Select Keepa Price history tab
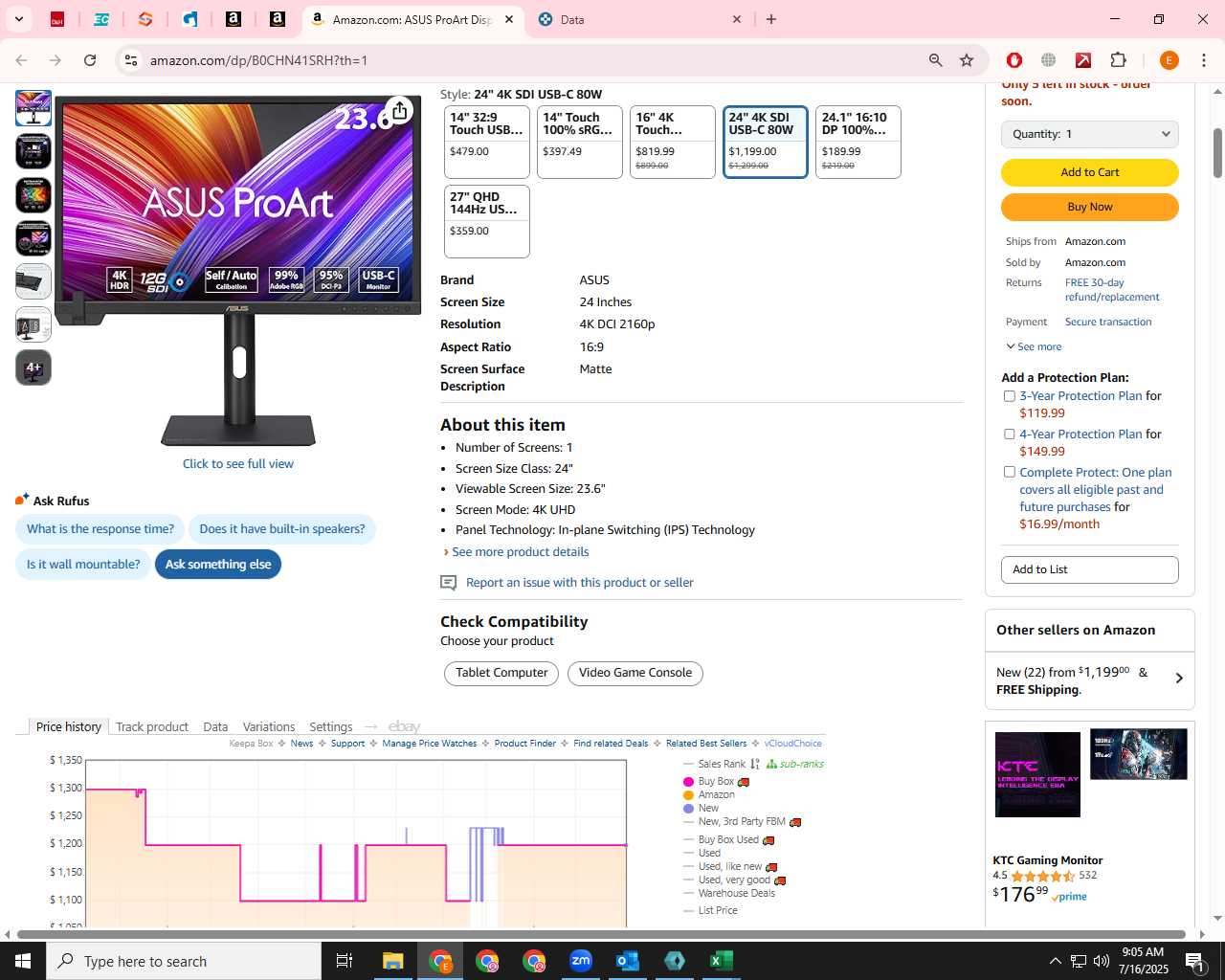Image resolution: width=1225 pixels, height=980 pixels. point(69,727)
